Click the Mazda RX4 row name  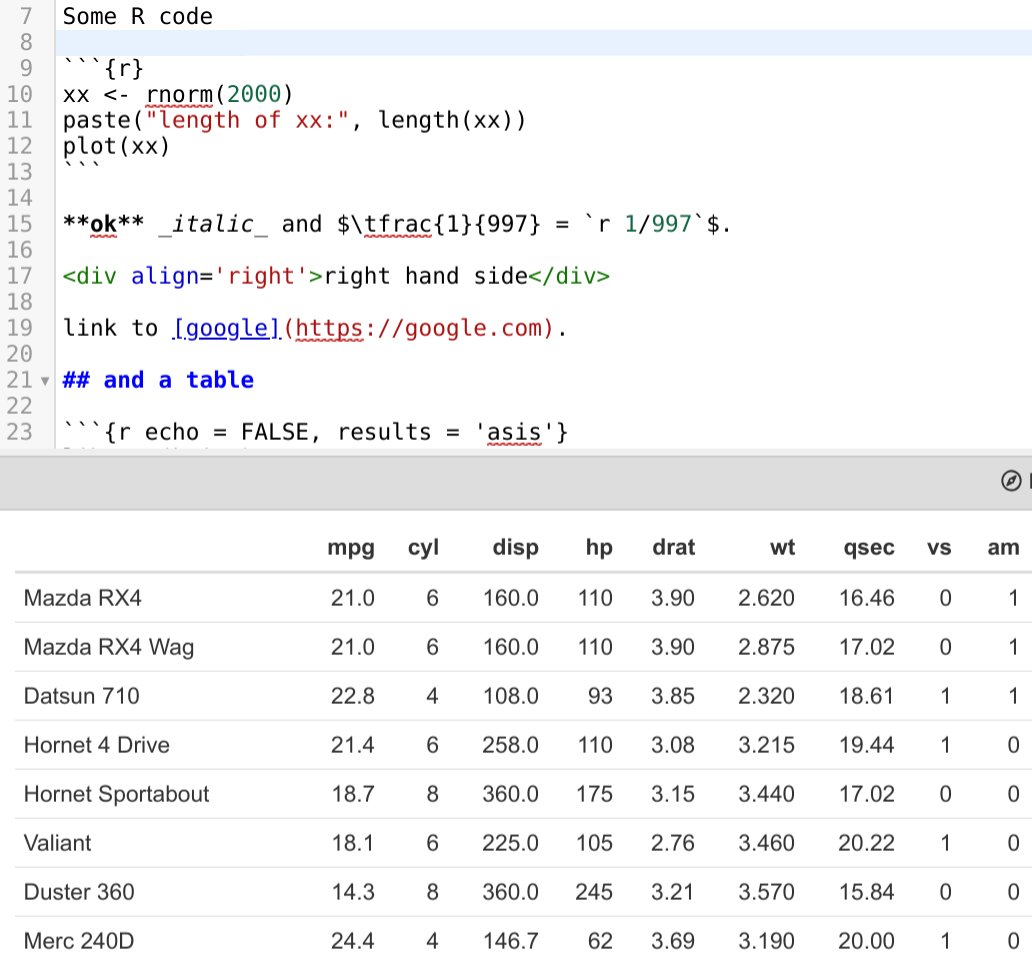click(82, 597)
